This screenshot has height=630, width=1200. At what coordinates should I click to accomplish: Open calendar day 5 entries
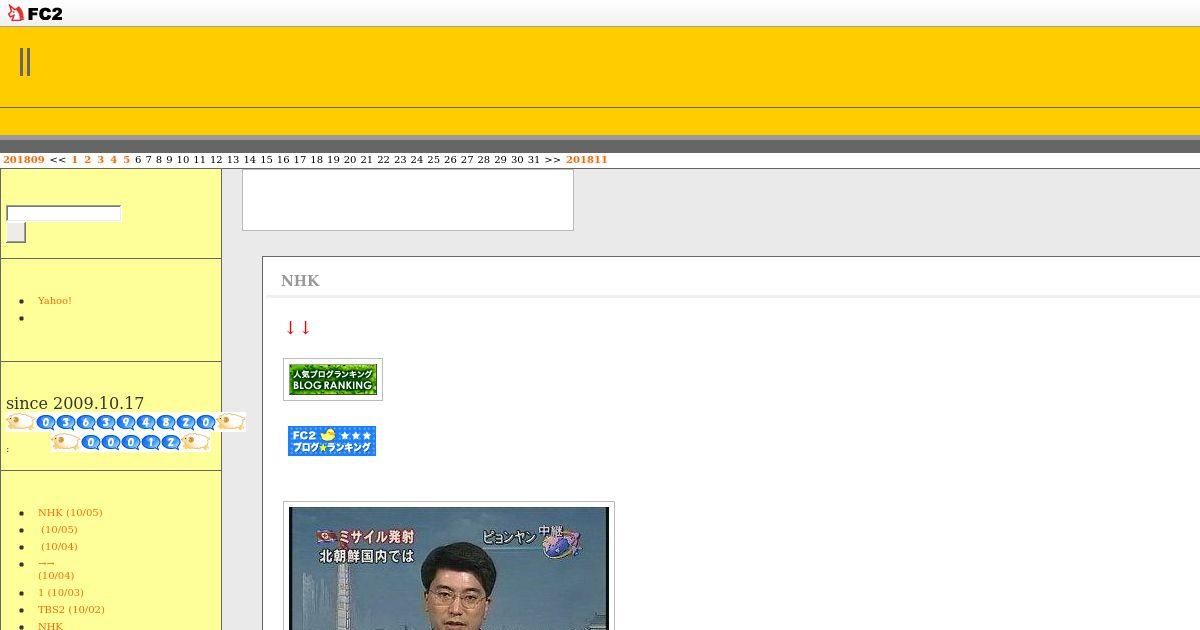[x=127, y=160]
